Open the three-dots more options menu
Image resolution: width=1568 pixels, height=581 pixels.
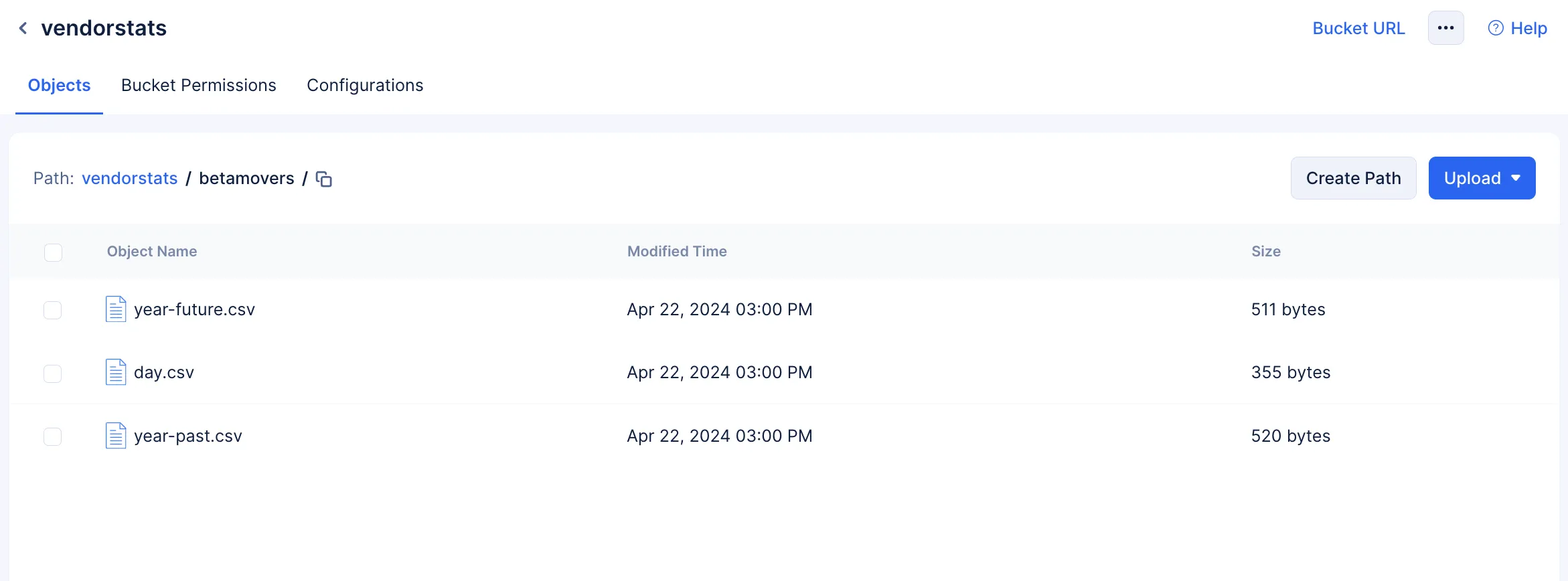(x=1445, y=28)
